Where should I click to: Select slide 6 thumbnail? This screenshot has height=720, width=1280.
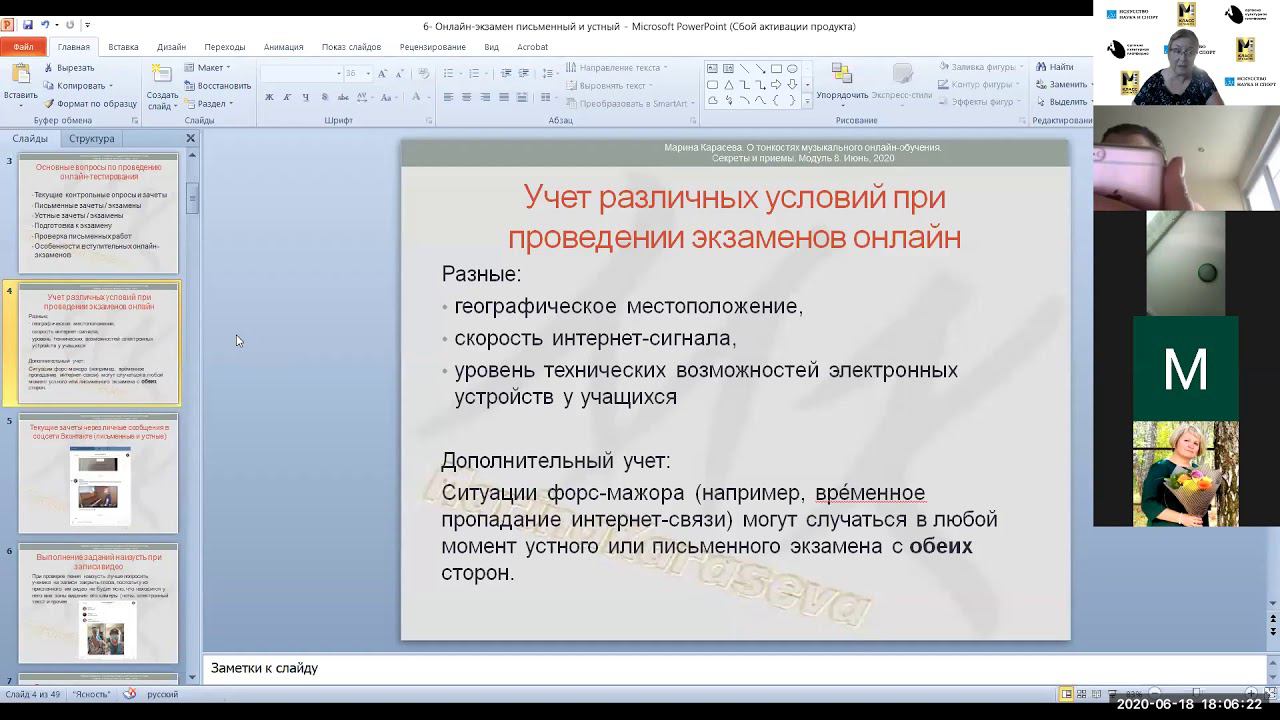pos(98,603)
